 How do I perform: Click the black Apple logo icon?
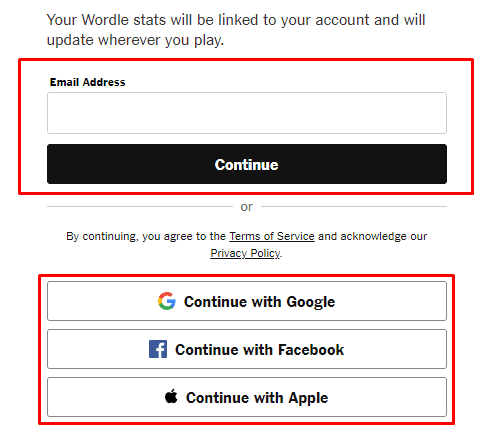171,396
